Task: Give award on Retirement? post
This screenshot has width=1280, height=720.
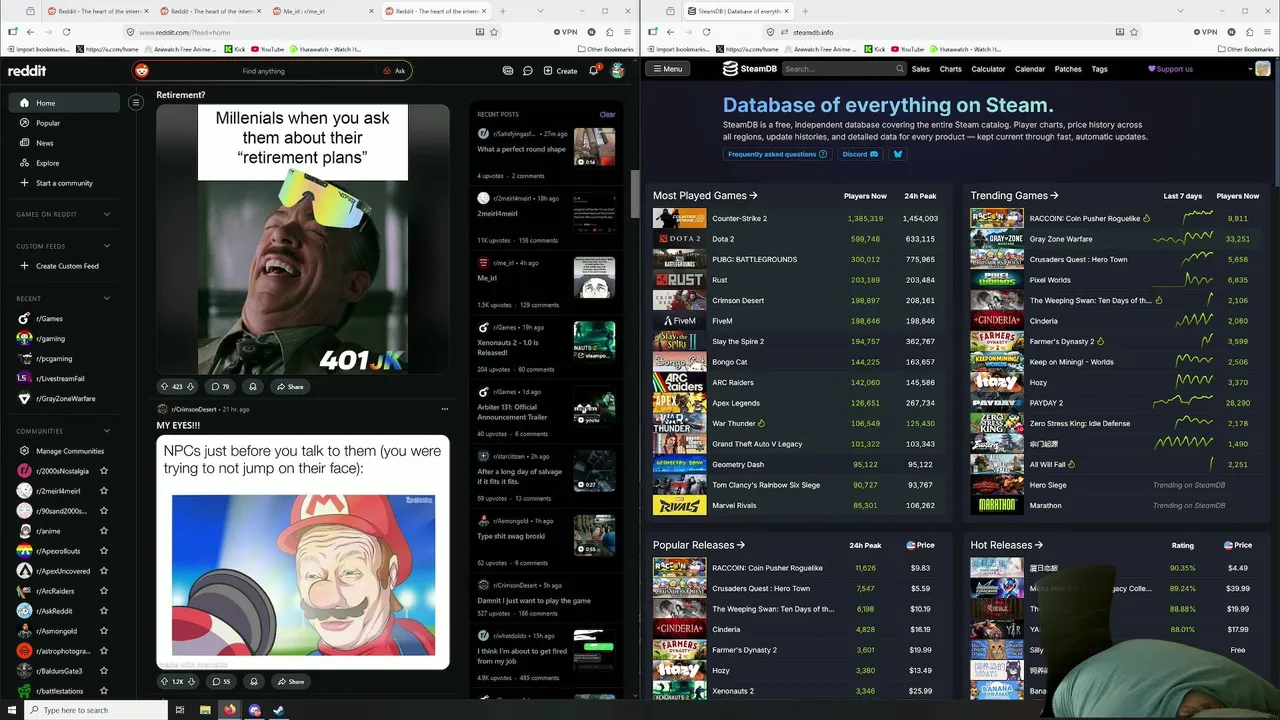Action: click(x=253, y=387)
